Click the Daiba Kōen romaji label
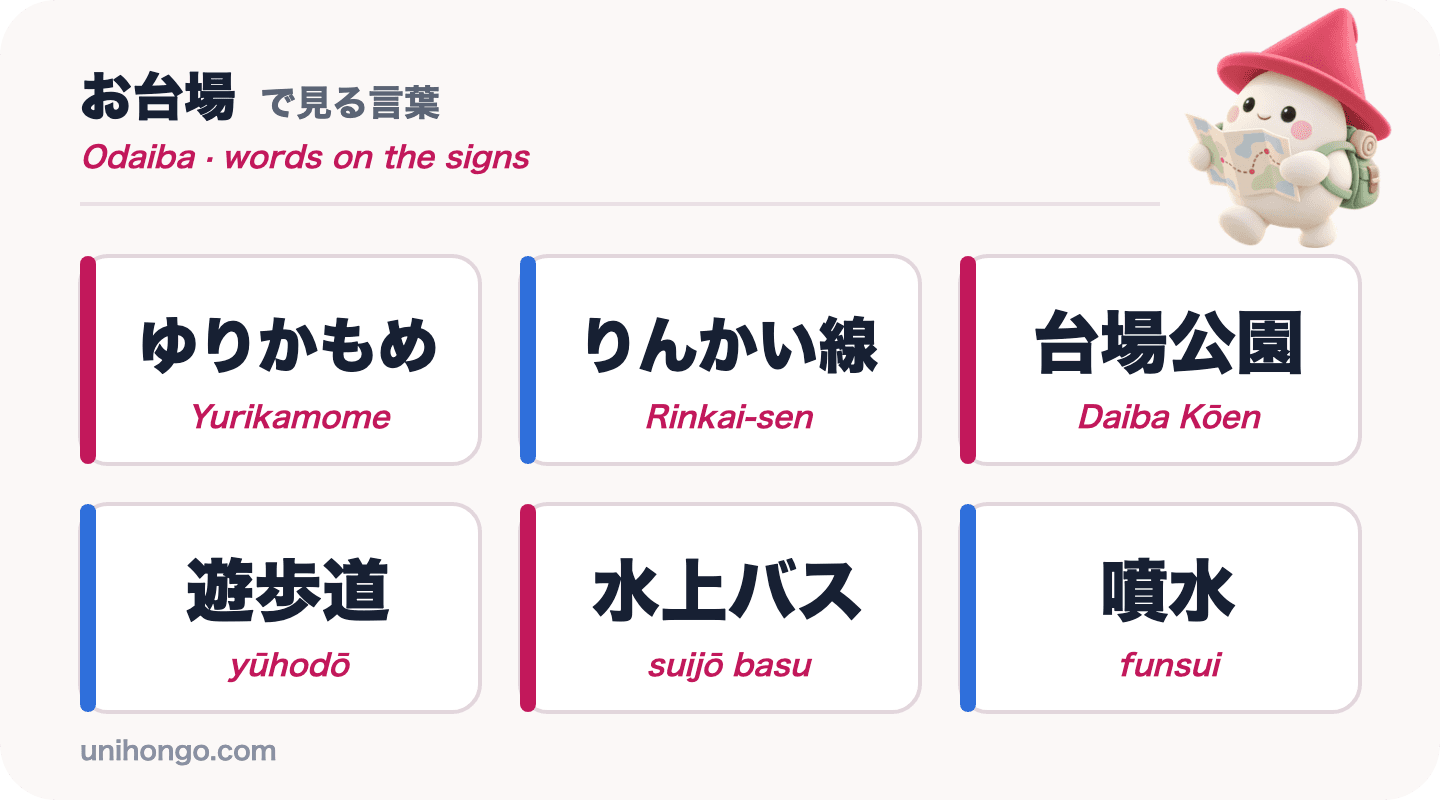 pyautogui.click(x=1170, y=417)
